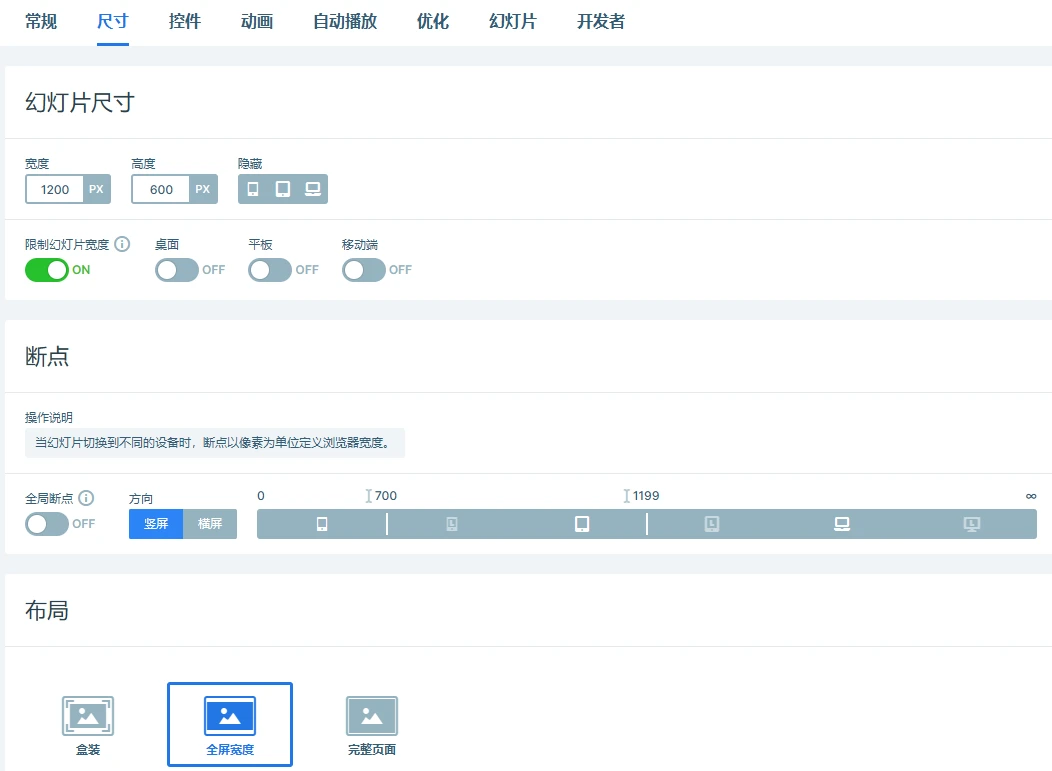Switch to the 横屏 orientation option
Screen dimensions: 1052x771
coord(210,524)
